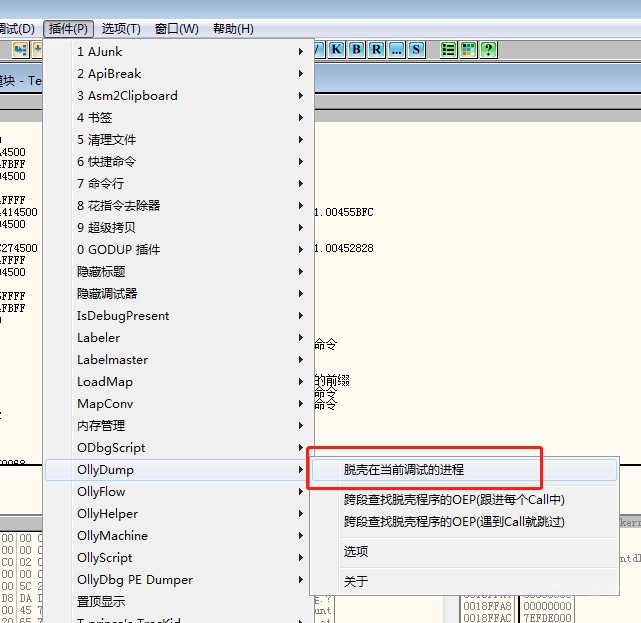641x623 pixels.
Task: Open the 4 书签 bookmarks plugin
Action: (x=179, y=118)
